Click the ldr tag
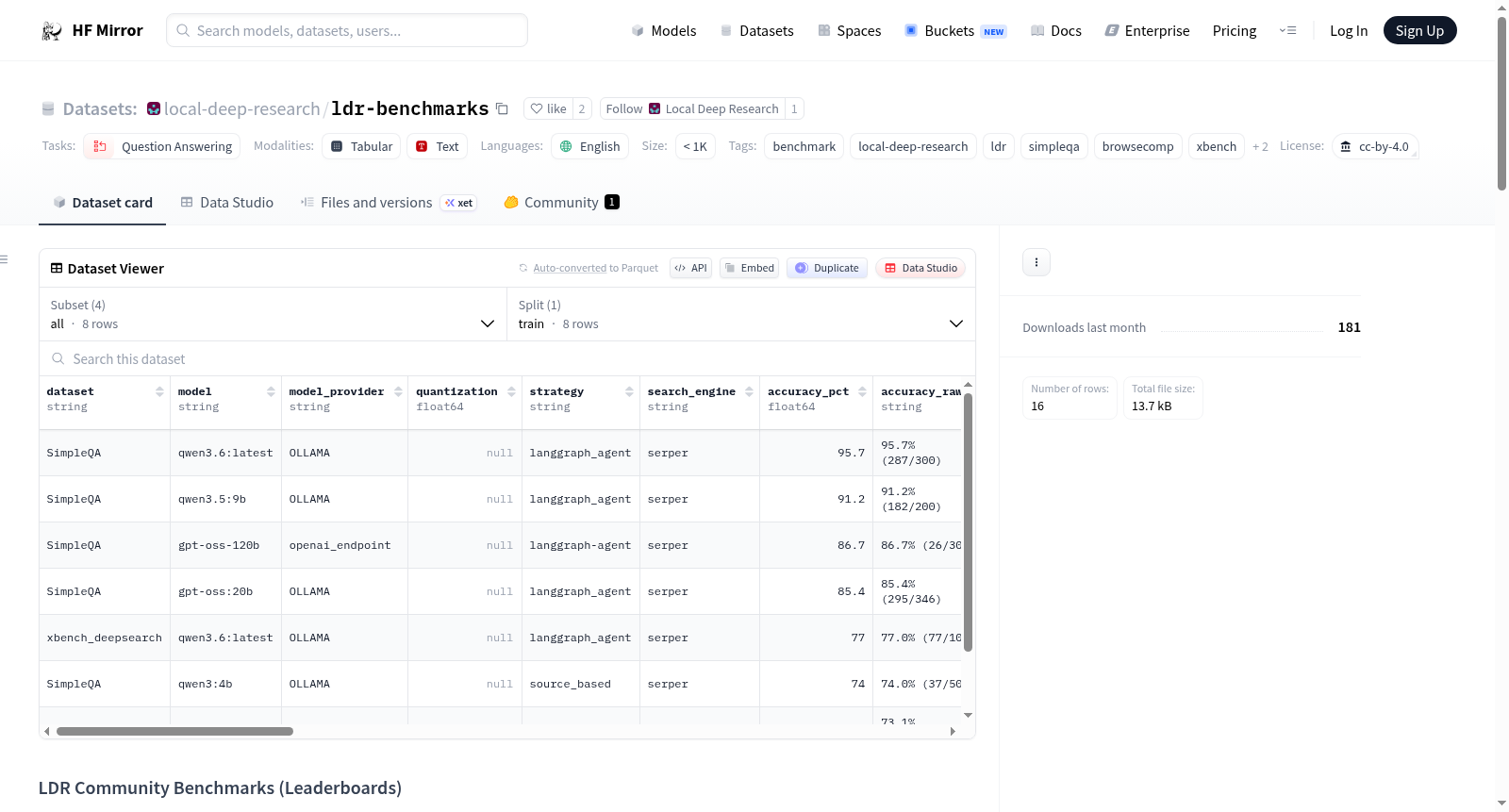This screenshot has width=1509, height=812. [999, 146]
